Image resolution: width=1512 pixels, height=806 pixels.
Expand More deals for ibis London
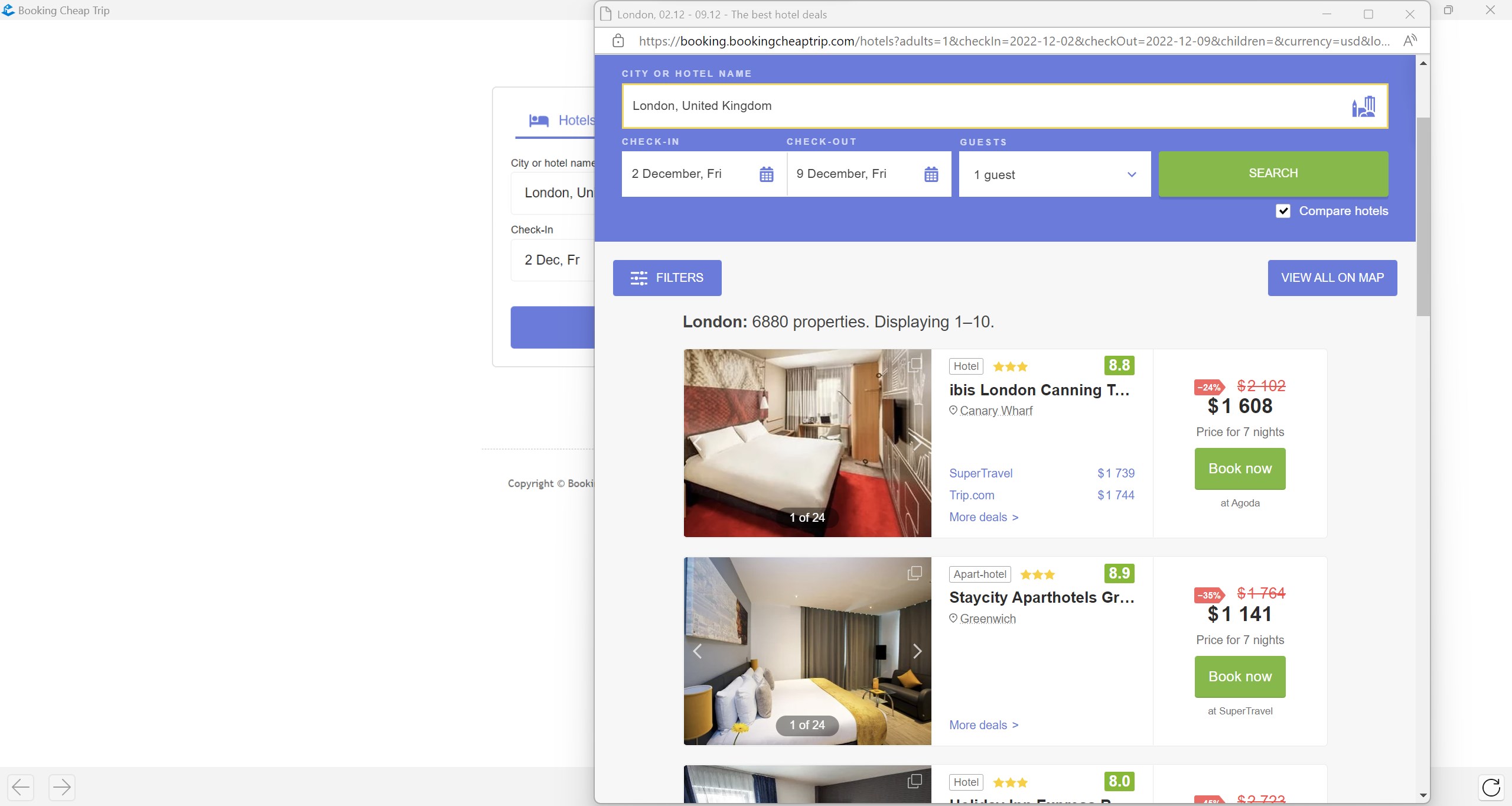pyautogui.click(x=983, y=517)
